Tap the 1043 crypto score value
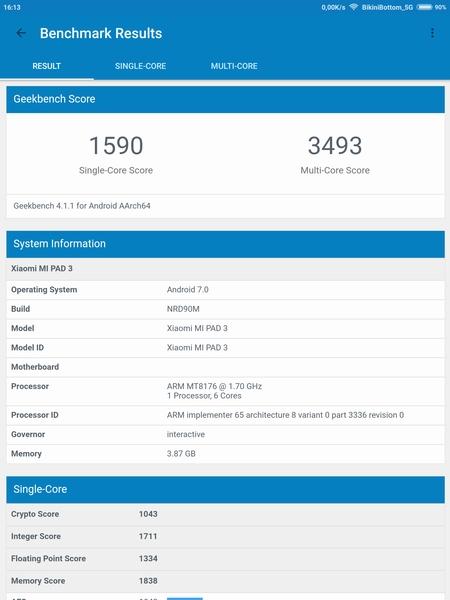This screenshot has width=450, height=600. pos(148,514)
